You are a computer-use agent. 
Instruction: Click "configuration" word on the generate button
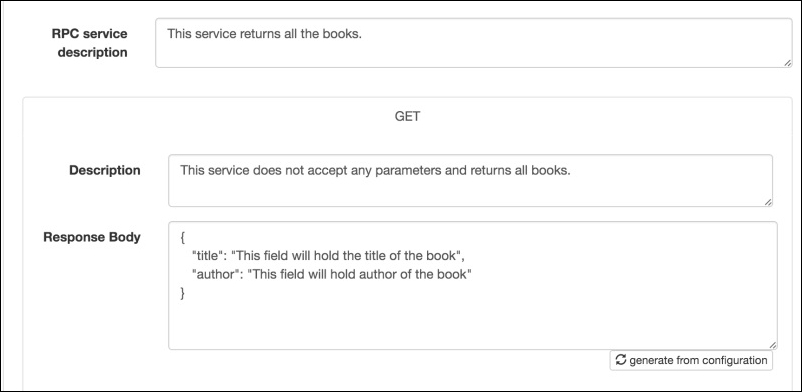[x=734, y=360]
